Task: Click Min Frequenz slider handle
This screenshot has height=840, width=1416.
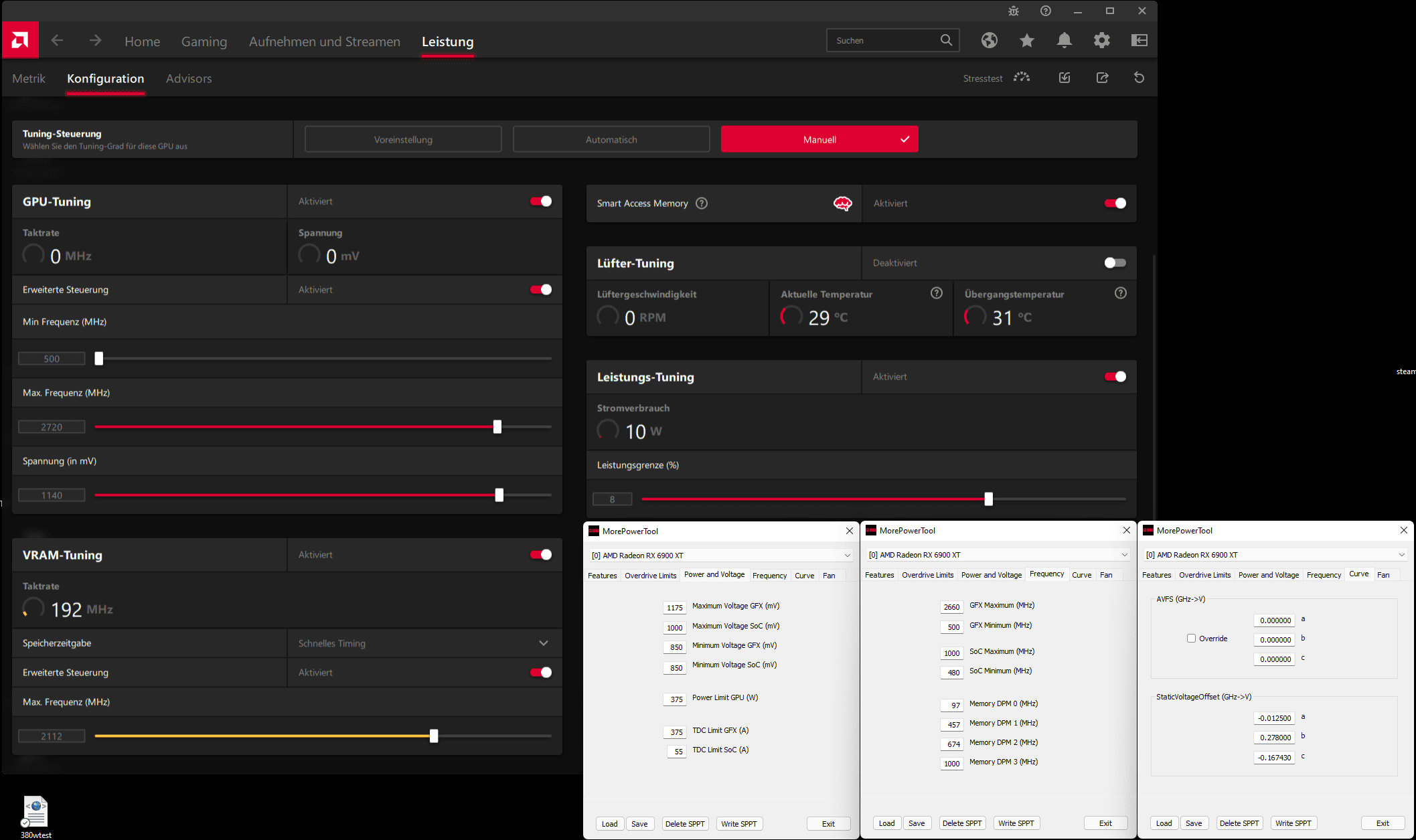Action: click(99, 359)
